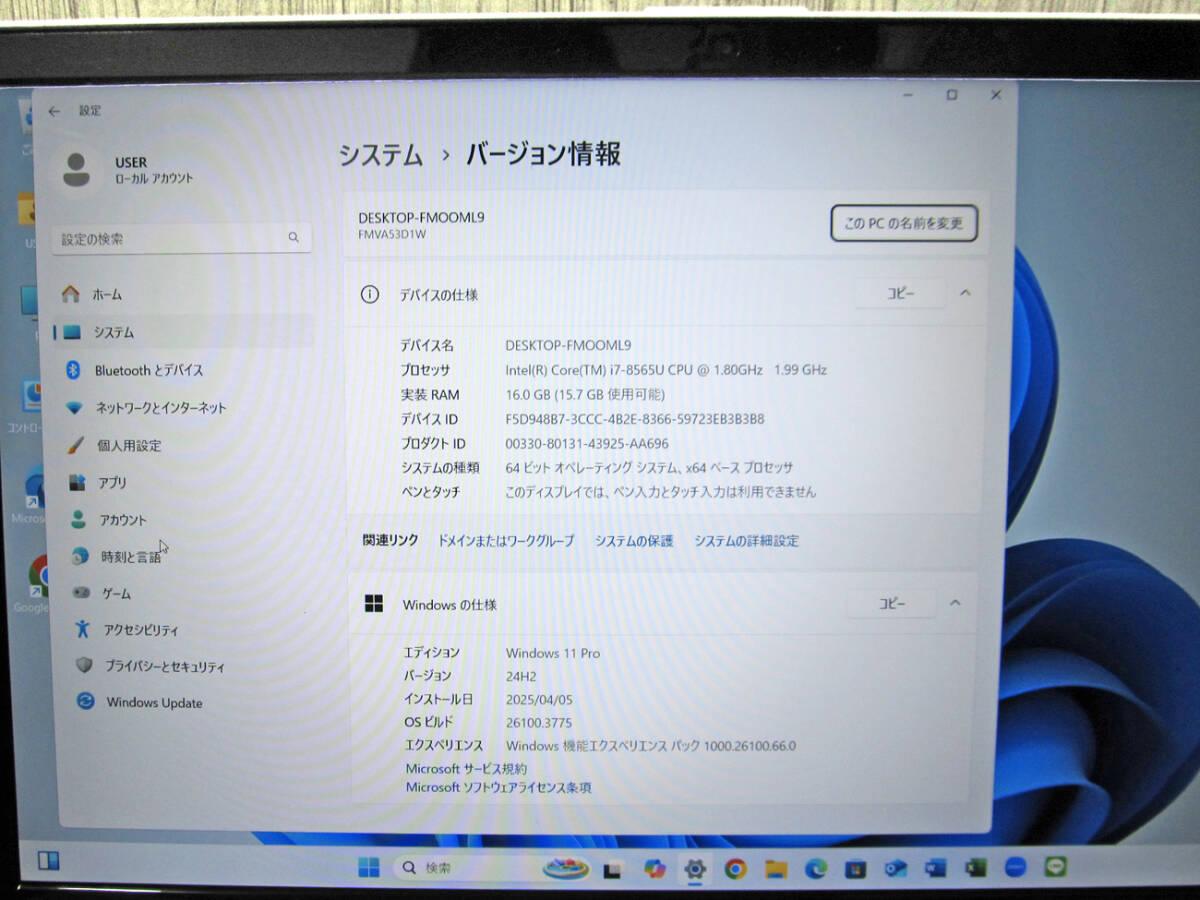Click edition value Windows 11 Pro
The height and width of the screenshot is (900, 1200).
(553, 653)
